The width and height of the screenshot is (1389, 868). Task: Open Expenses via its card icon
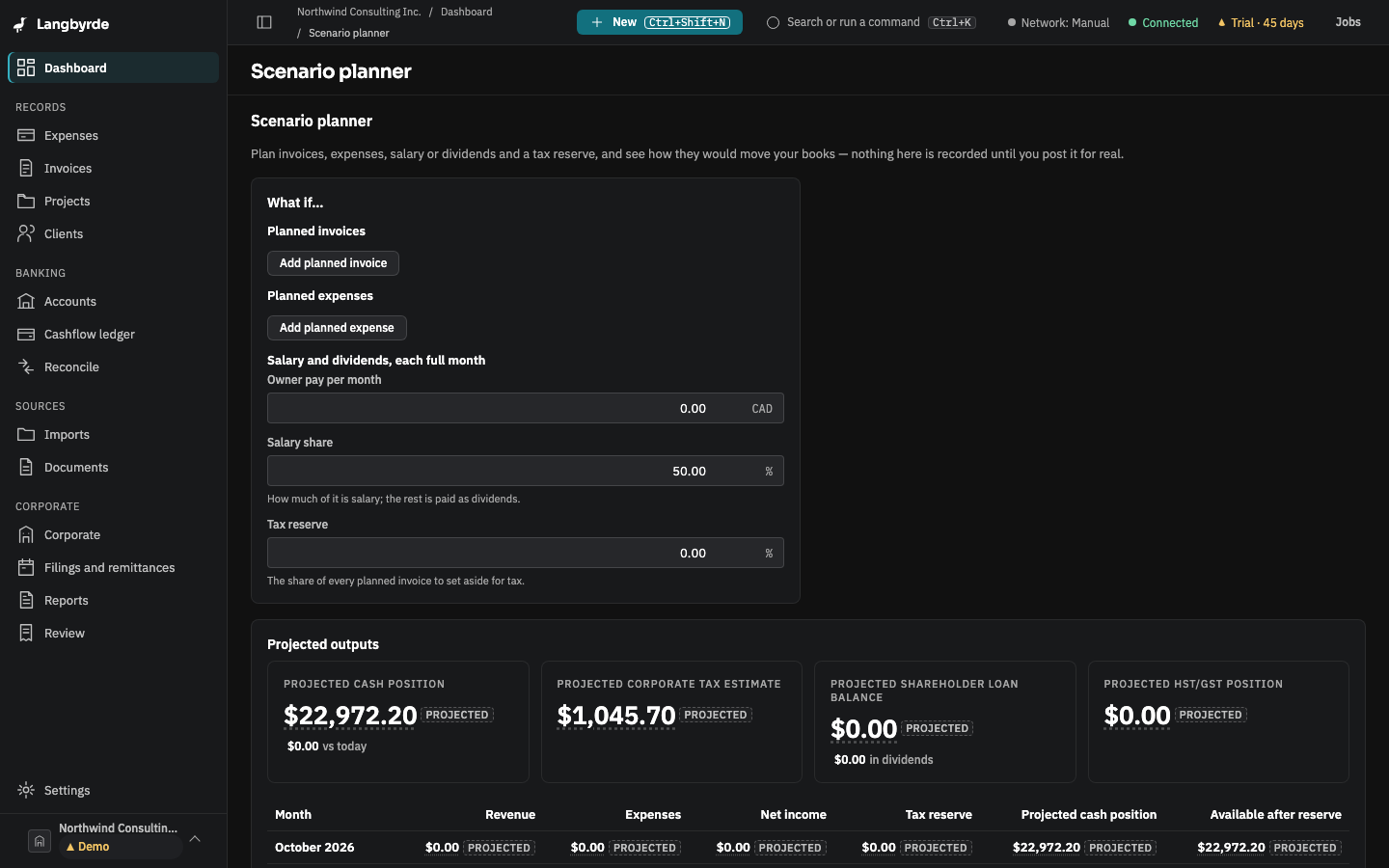pos(26,135)
